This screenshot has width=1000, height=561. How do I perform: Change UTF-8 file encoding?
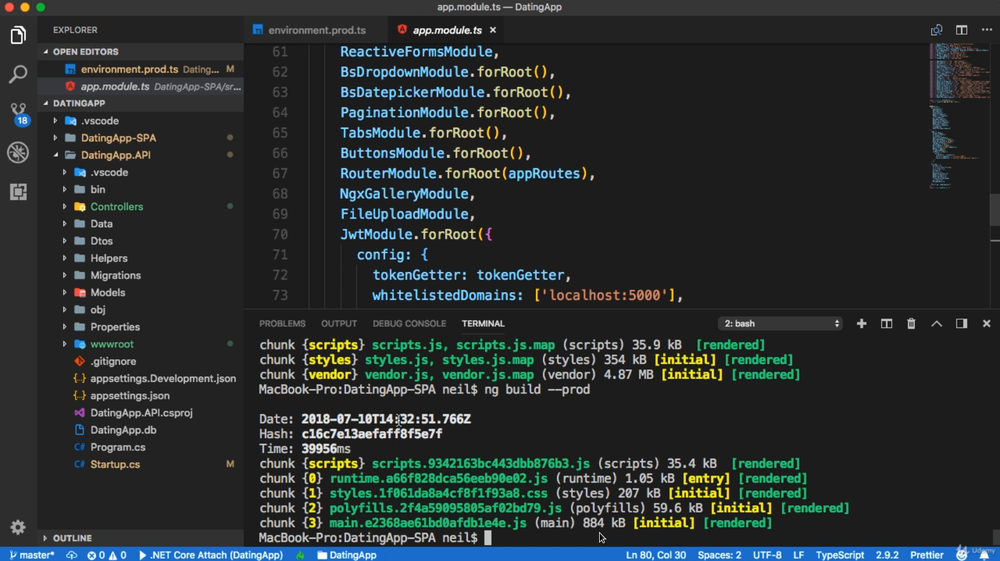tap(767, 555)
